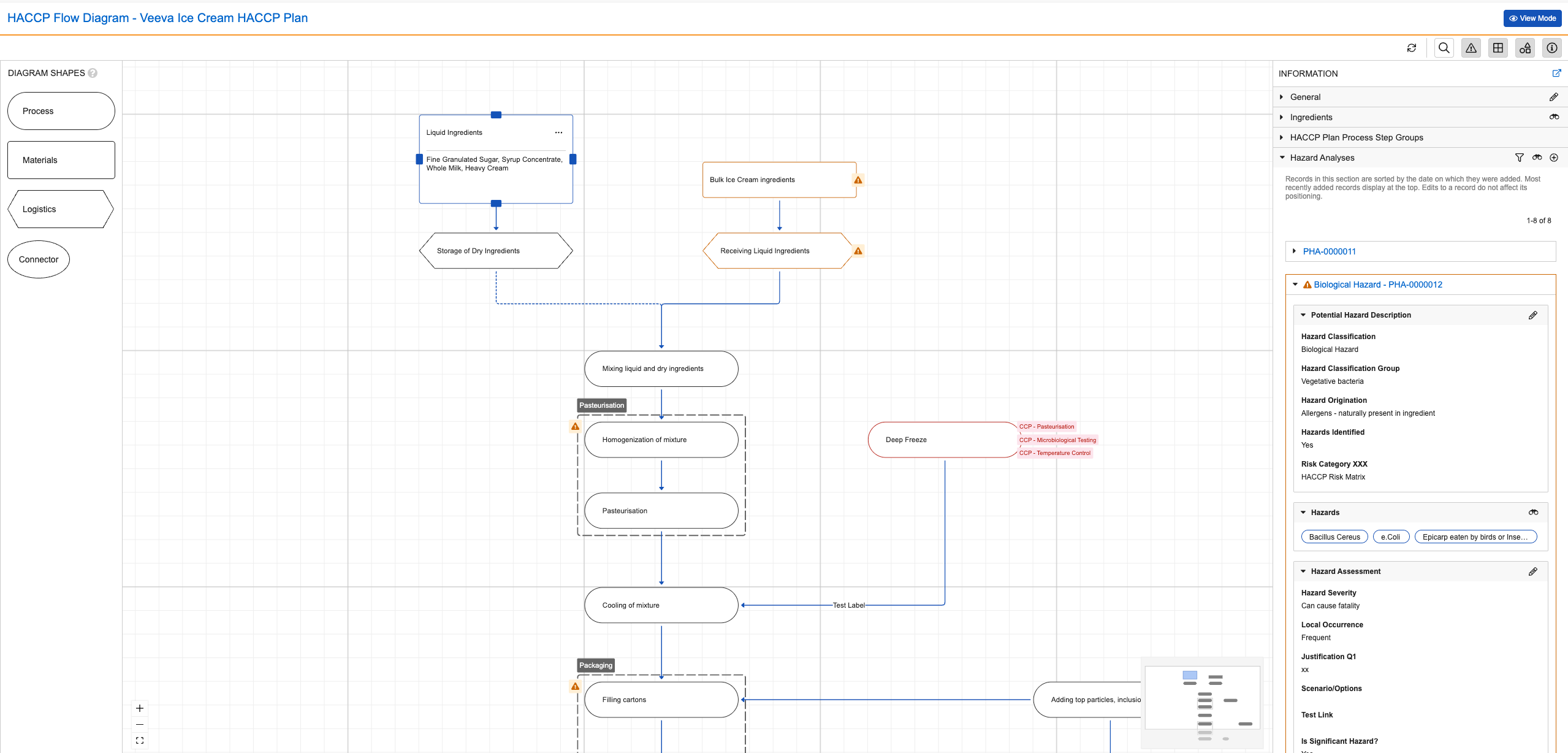Zoom in on the diagram canvas

click(140, 708)
